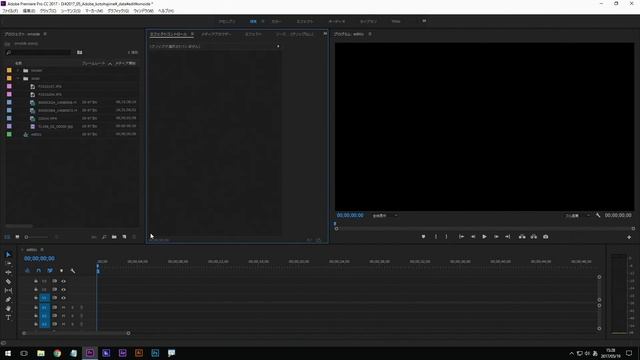The width and height of the screenshot is (640, 360).
Task: Toggle the V1 track eye visibility
Action: tap(63, 298)
